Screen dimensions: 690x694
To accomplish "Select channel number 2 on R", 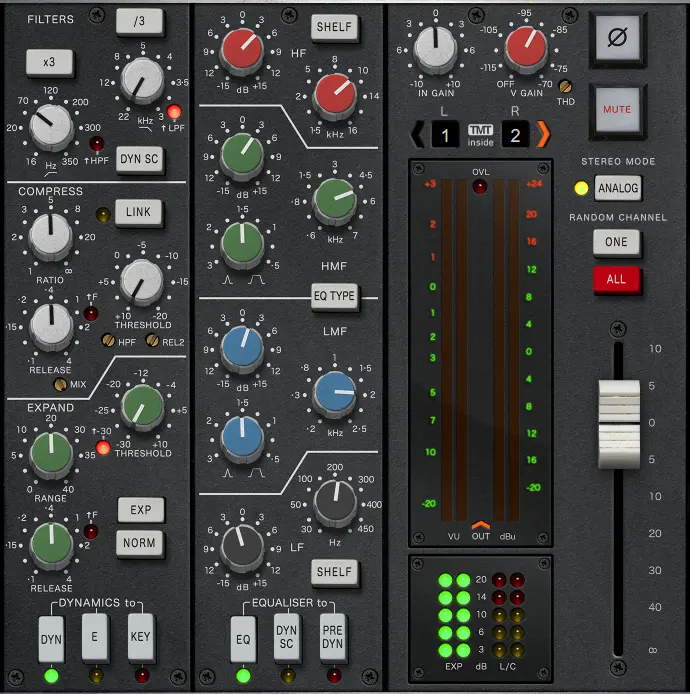I will (515, 135).
